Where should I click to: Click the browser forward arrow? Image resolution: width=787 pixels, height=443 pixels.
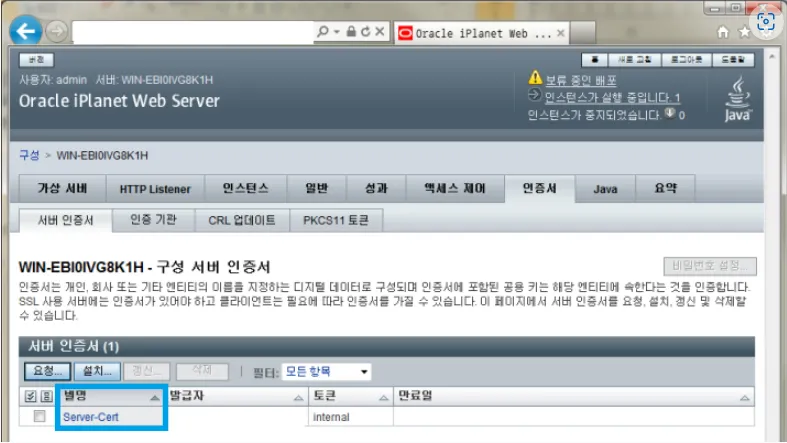coord(57,32)
